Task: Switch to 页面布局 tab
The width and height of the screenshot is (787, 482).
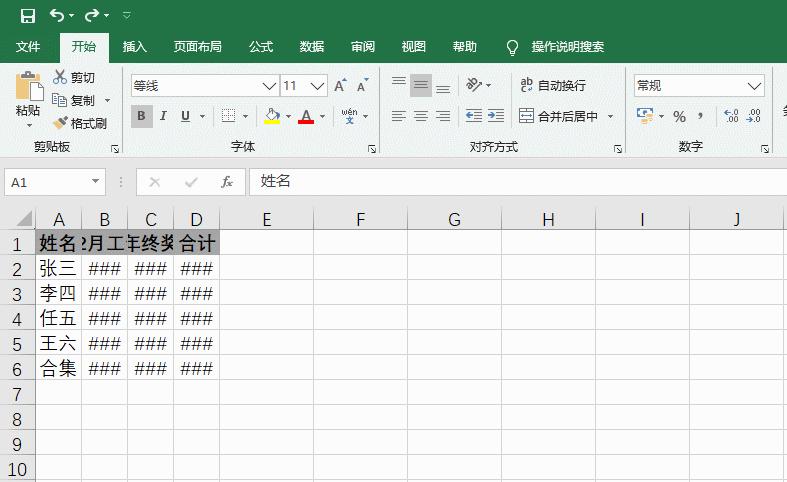Action: tap(198, 47)
